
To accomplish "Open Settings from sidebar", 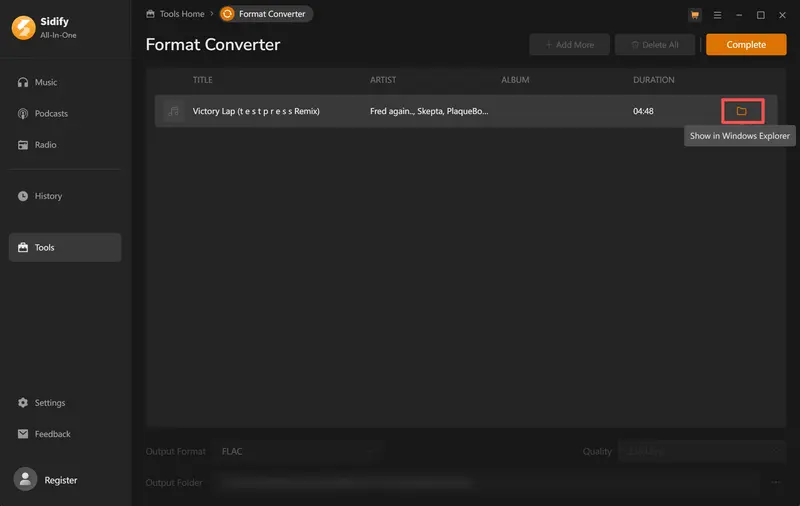I will [65, 402].
